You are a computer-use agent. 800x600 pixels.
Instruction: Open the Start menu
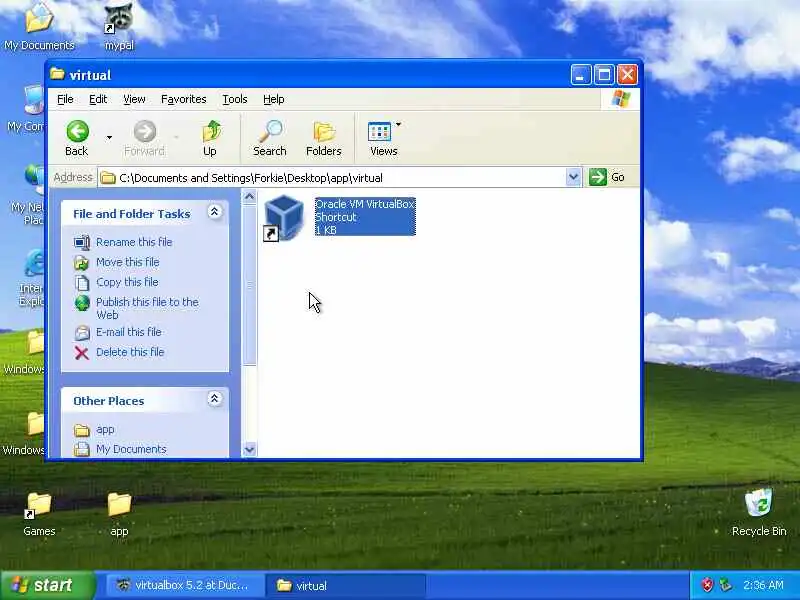pyautogui.click(x=47, y=585)
